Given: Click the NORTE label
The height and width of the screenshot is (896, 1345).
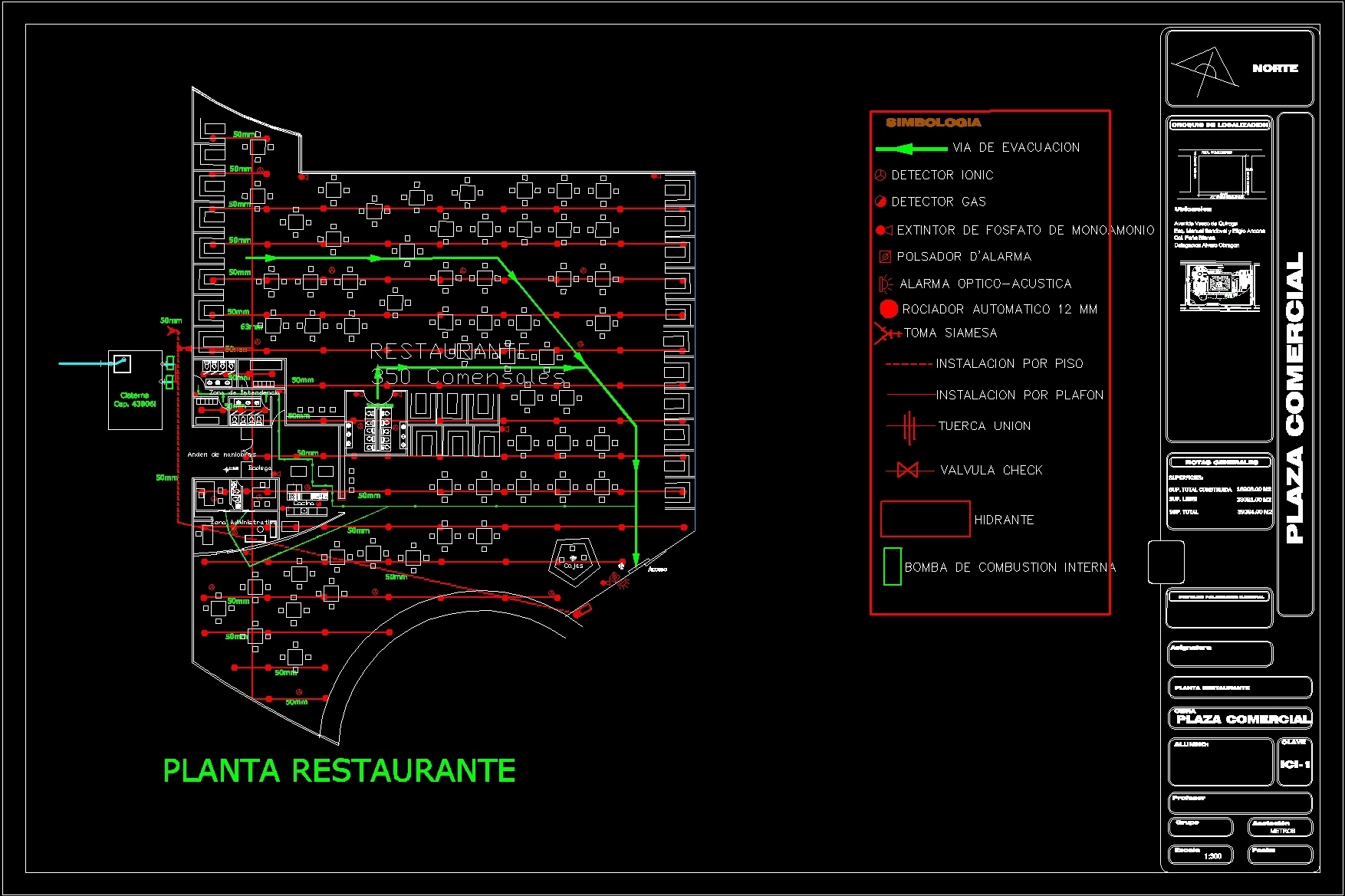Looking at the screenshot, I should click(x=1275, y=68).
